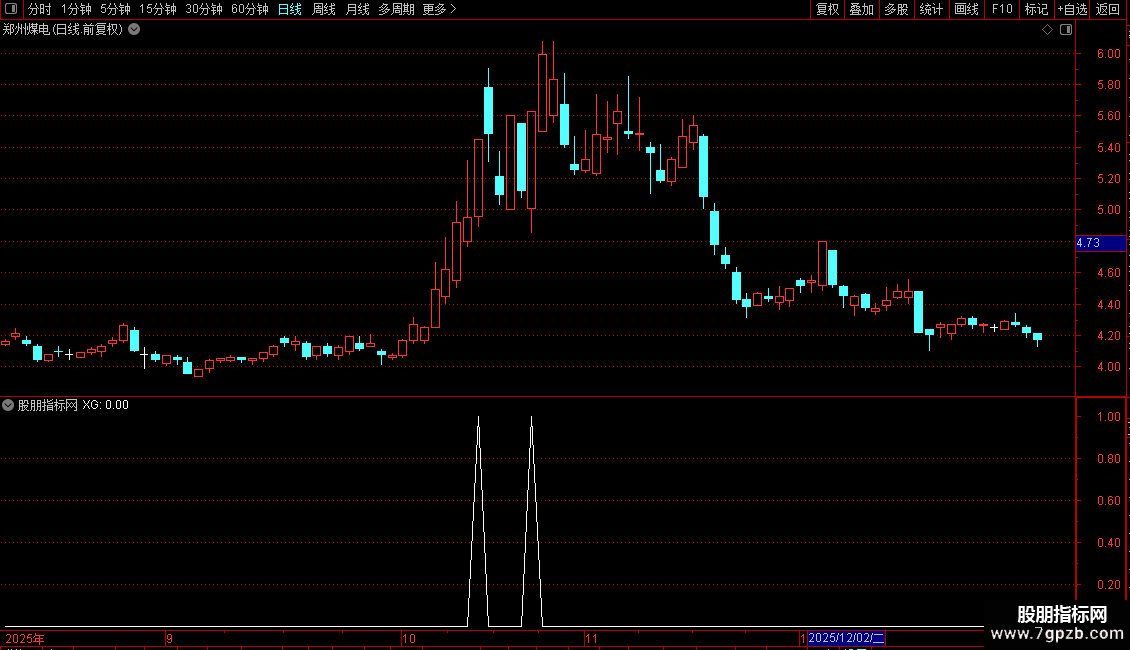Click the month 9 marker on the time axis
The width and height of the screenshot is (1130, 650).
(169, 638)
